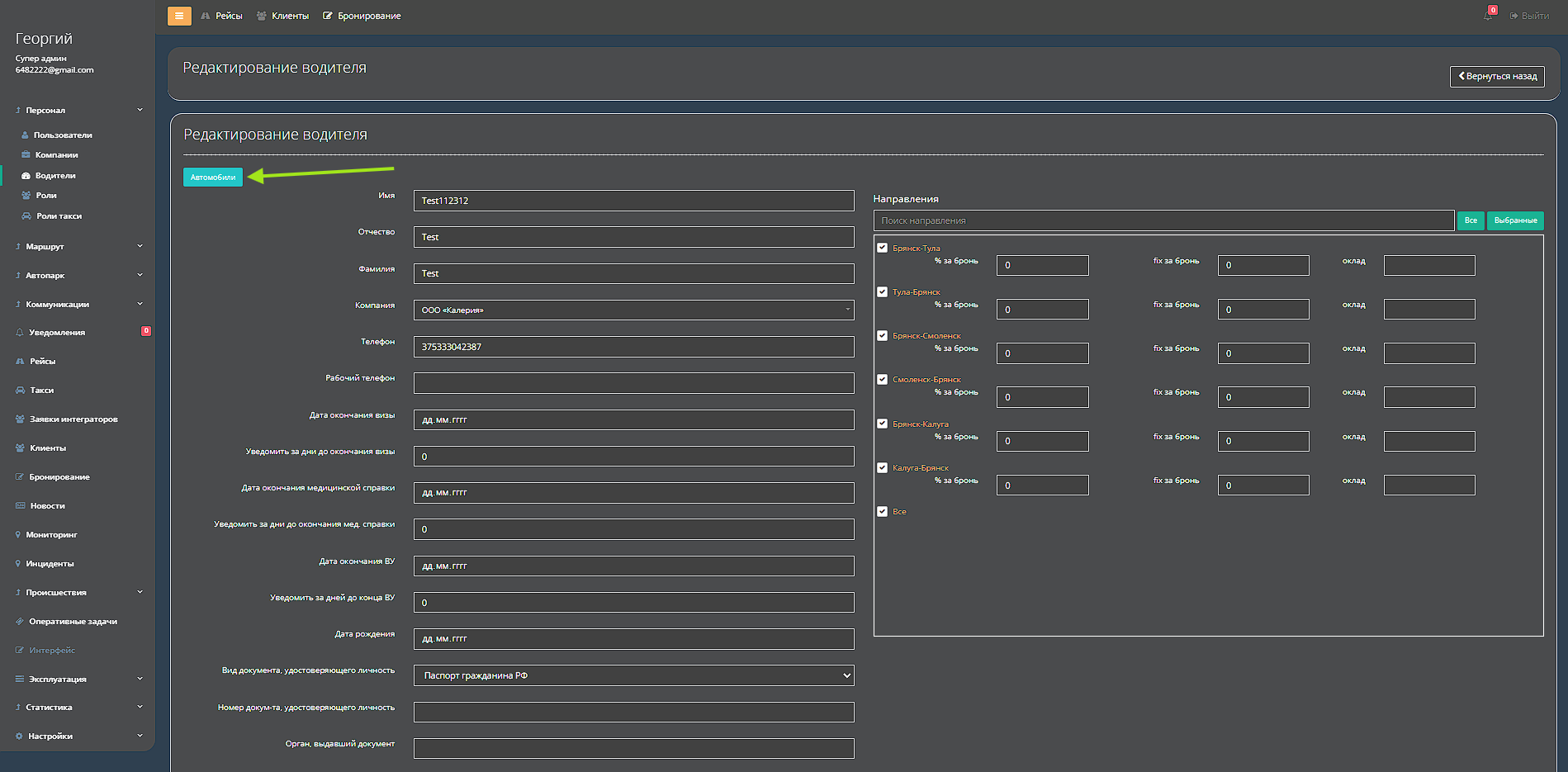Click the Drivers icon in sidebar
The height and width of the screenshot is (772, 1568).
(26, 176)
